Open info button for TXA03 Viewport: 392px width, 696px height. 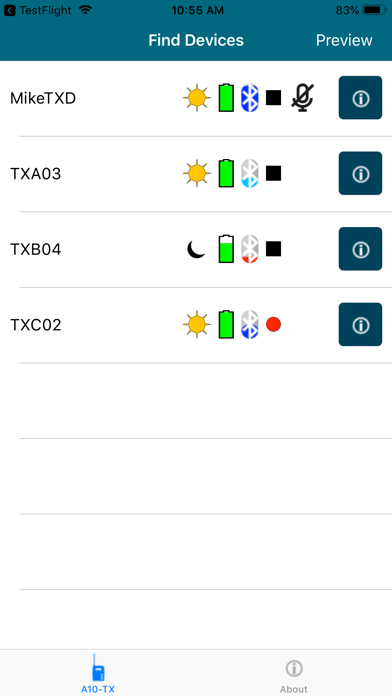[360, 173]
